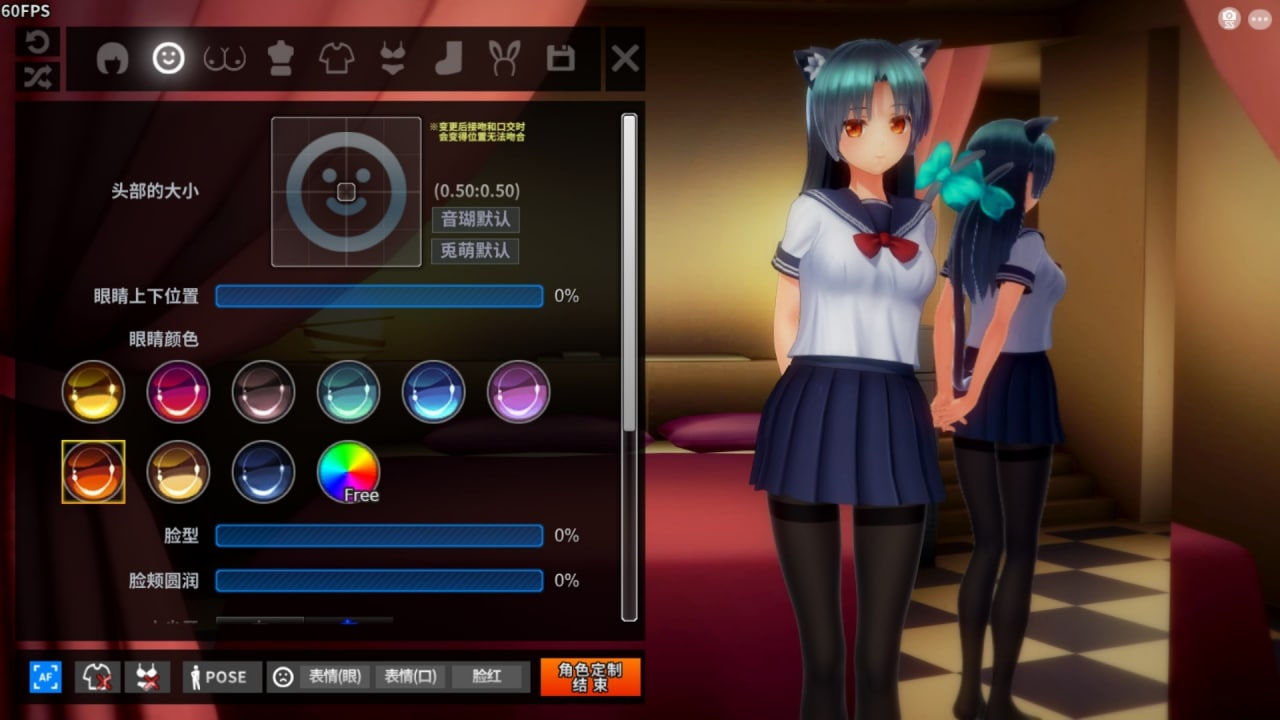Select the face customization icon

pos(168,58)
